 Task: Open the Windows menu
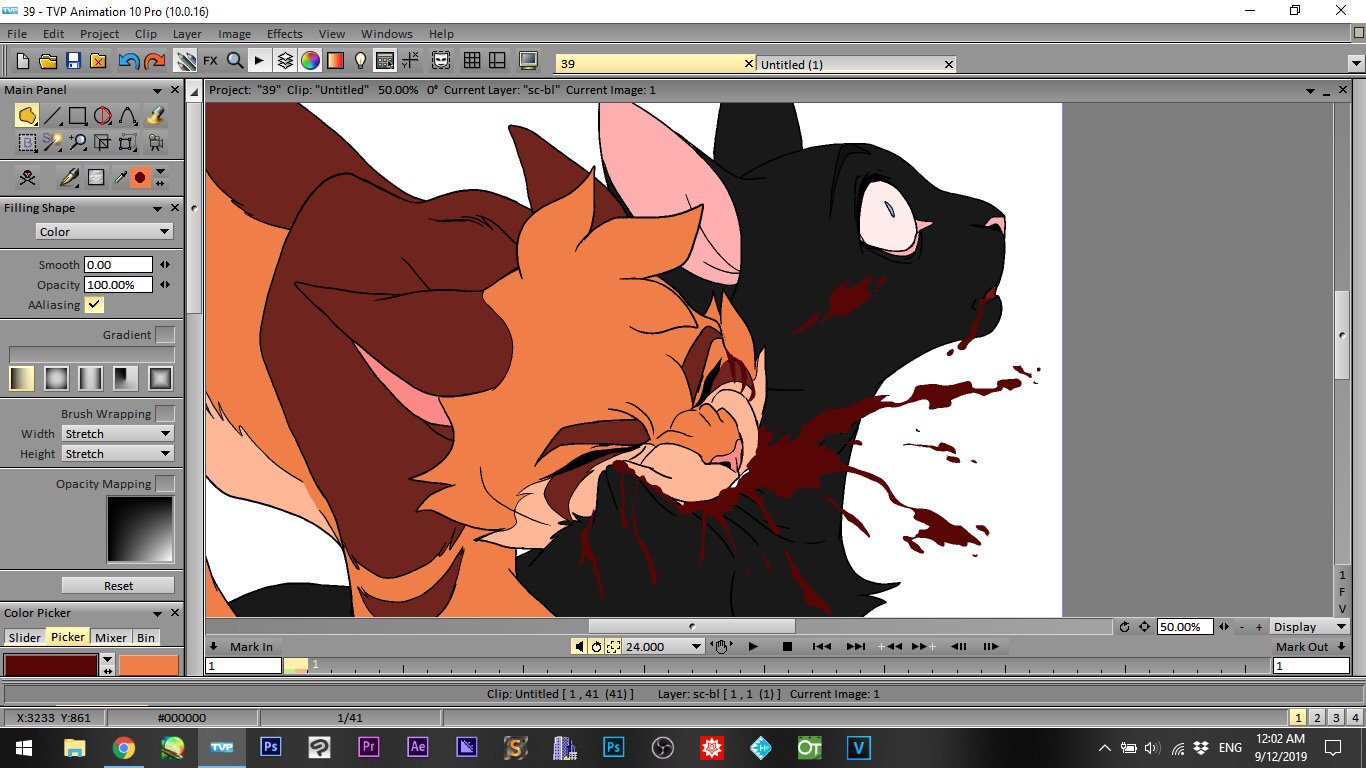[x=387, y=34]
